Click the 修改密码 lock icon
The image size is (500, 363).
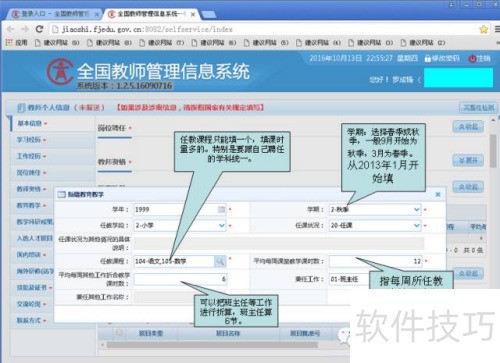coord(428,59)
